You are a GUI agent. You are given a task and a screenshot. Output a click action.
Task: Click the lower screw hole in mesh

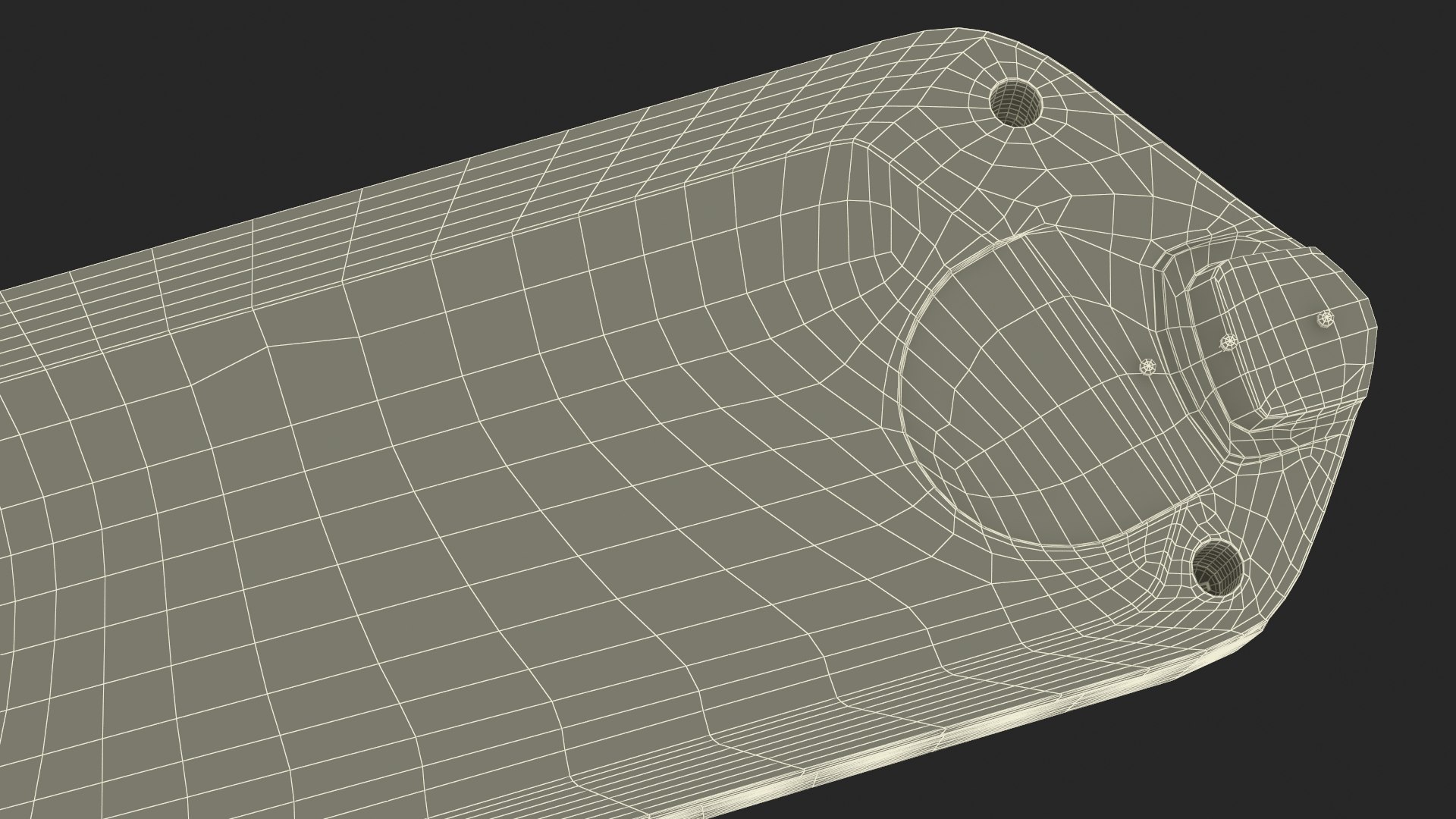[1217, 566]
